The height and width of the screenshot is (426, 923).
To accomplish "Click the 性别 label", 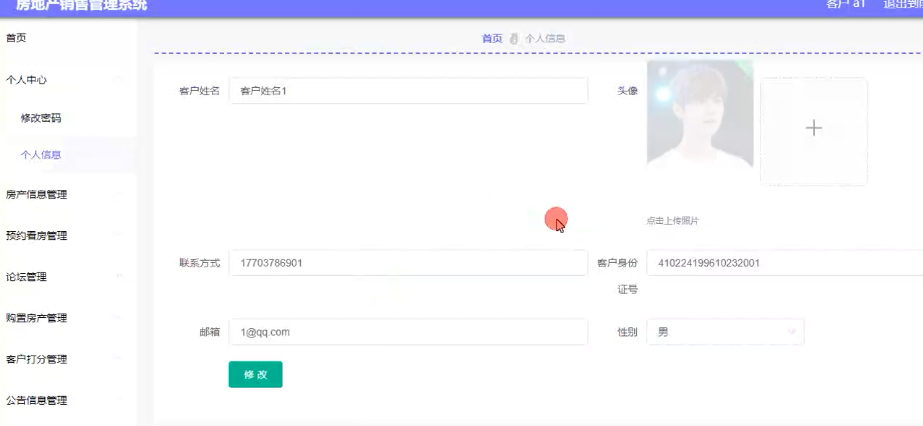I will coord(627,332).
